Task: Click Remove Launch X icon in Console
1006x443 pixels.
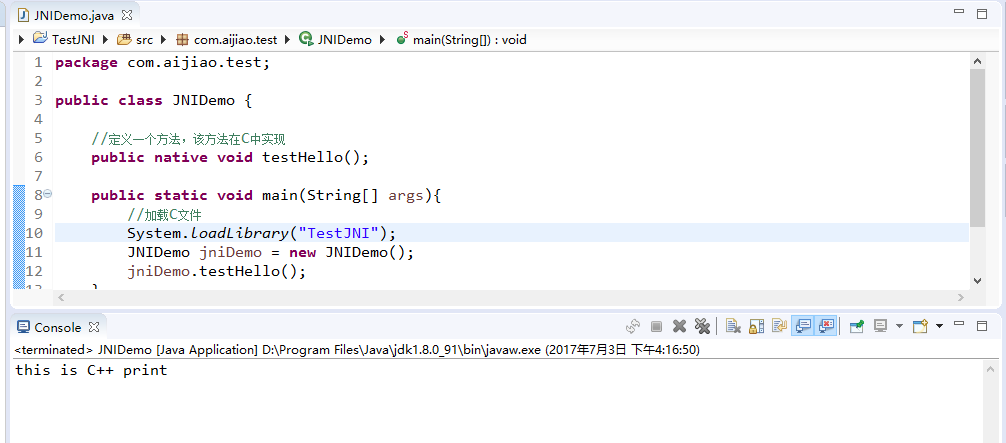Action: click(679, 326)
